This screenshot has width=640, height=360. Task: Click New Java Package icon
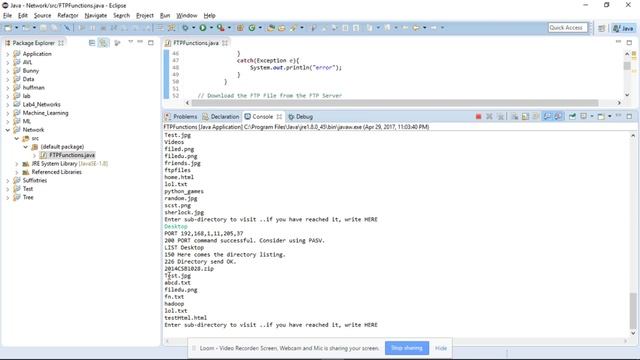pos(240,28)
